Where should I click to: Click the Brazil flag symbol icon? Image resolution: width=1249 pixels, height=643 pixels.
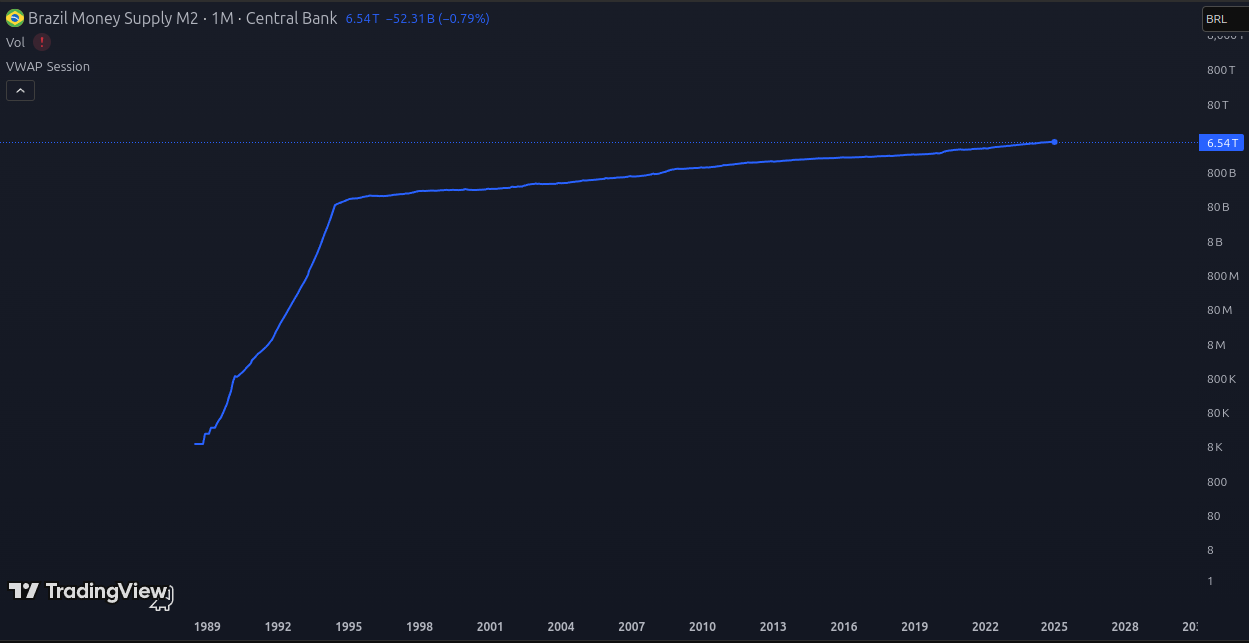coord(15,18)
